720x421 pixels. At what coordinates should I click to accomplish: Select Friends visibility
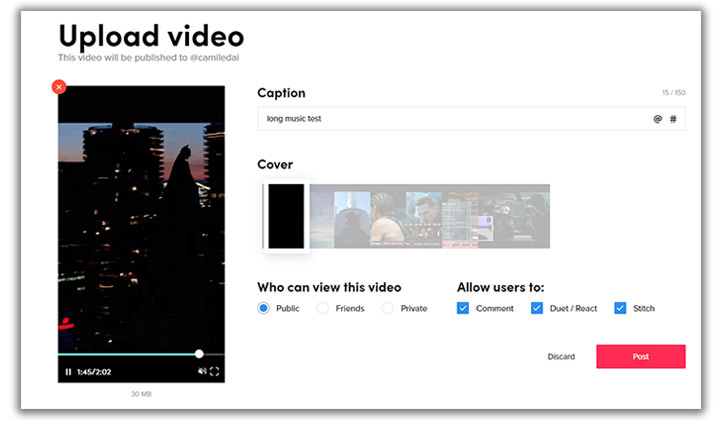coord(323,308)
